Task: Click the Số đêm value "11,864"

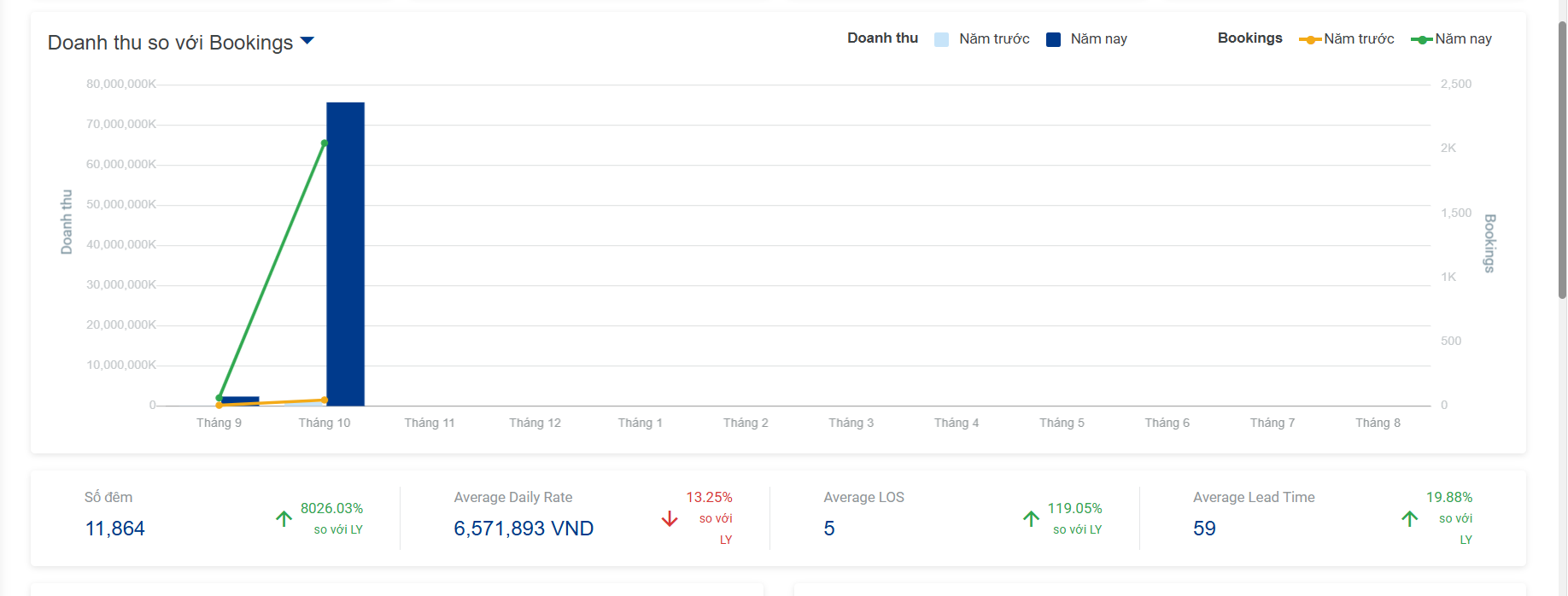Action: [115, 529]
